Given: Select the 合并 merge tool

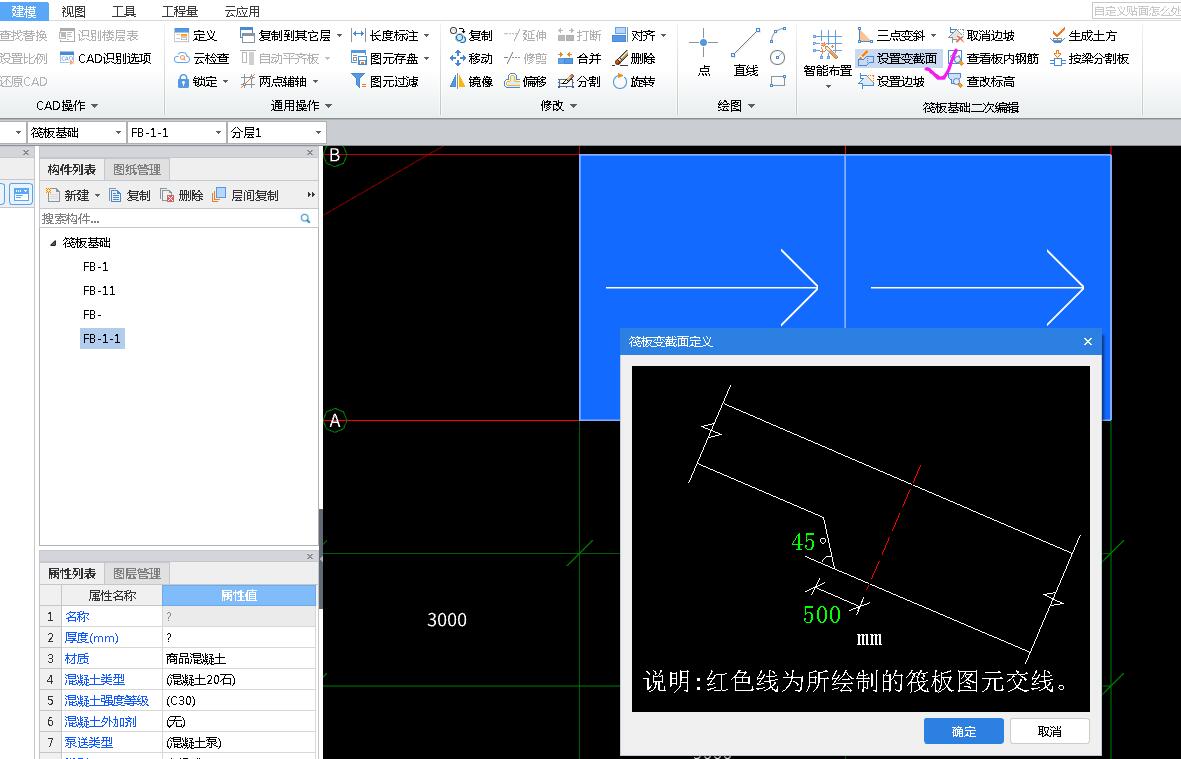Looking at the screenshot, I should click(580, 58).
